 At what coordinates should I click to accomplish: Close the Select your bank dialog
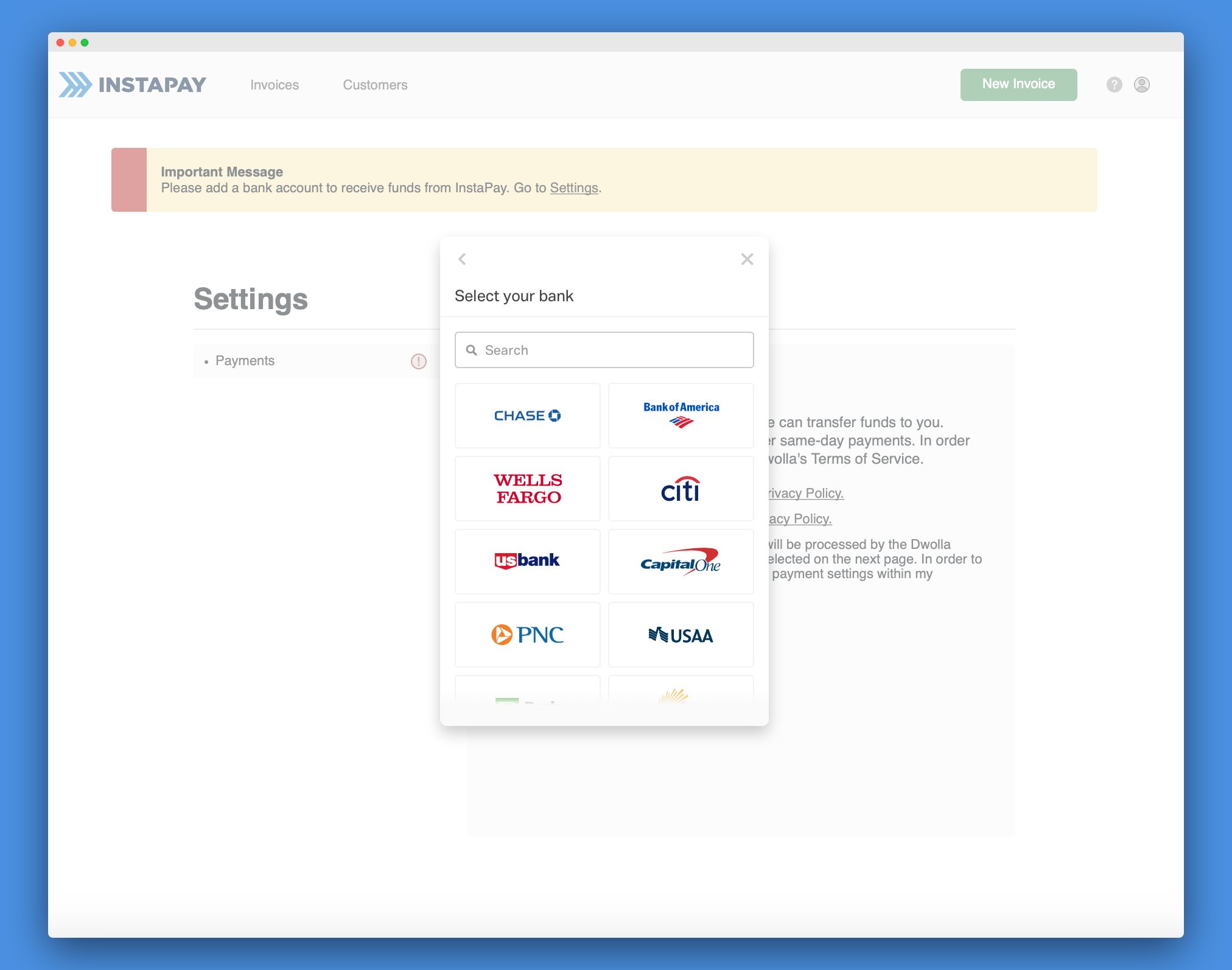747,259
